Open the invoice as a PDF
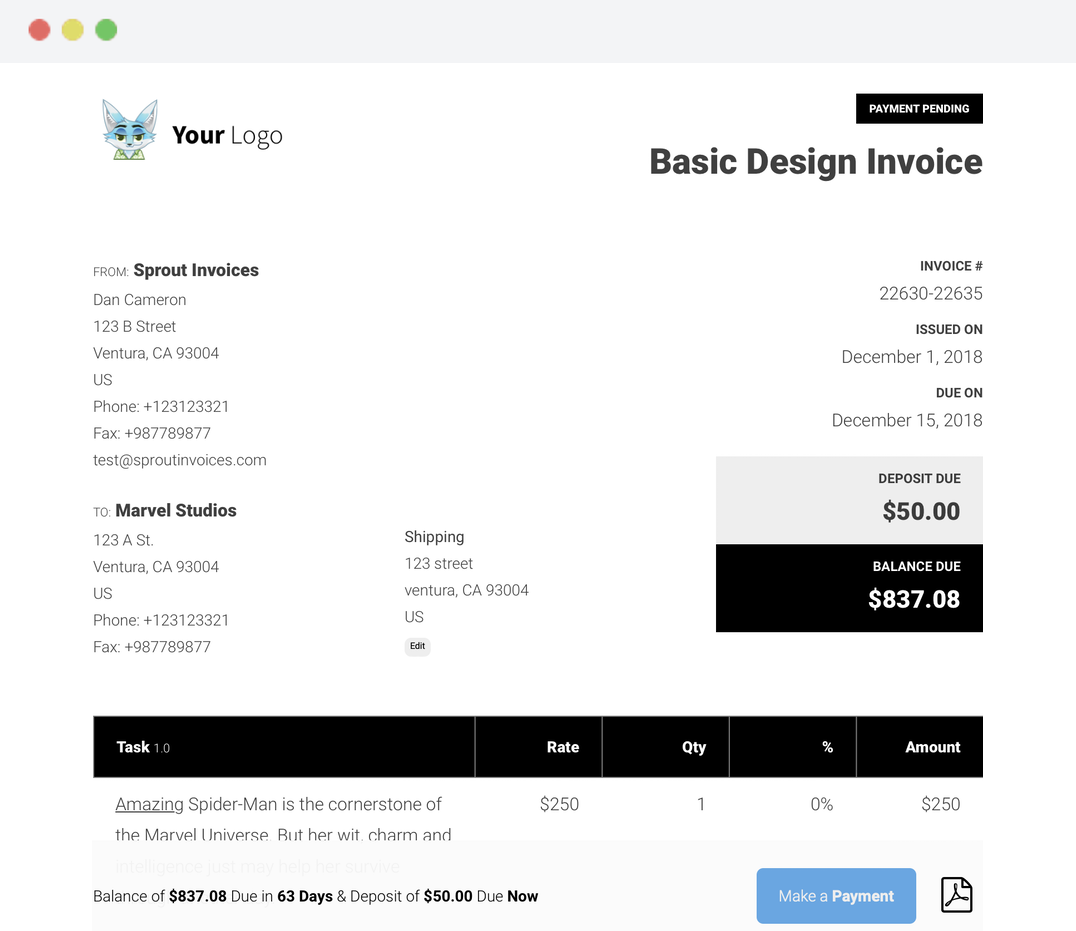 tap(956, 895)
